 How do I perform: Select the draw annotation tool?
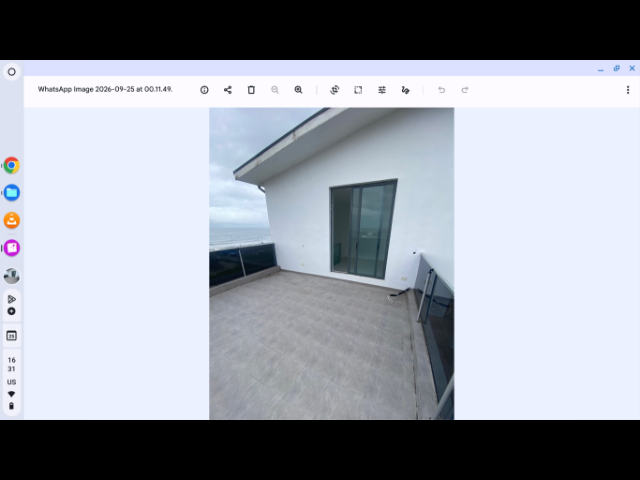(405, 90)
